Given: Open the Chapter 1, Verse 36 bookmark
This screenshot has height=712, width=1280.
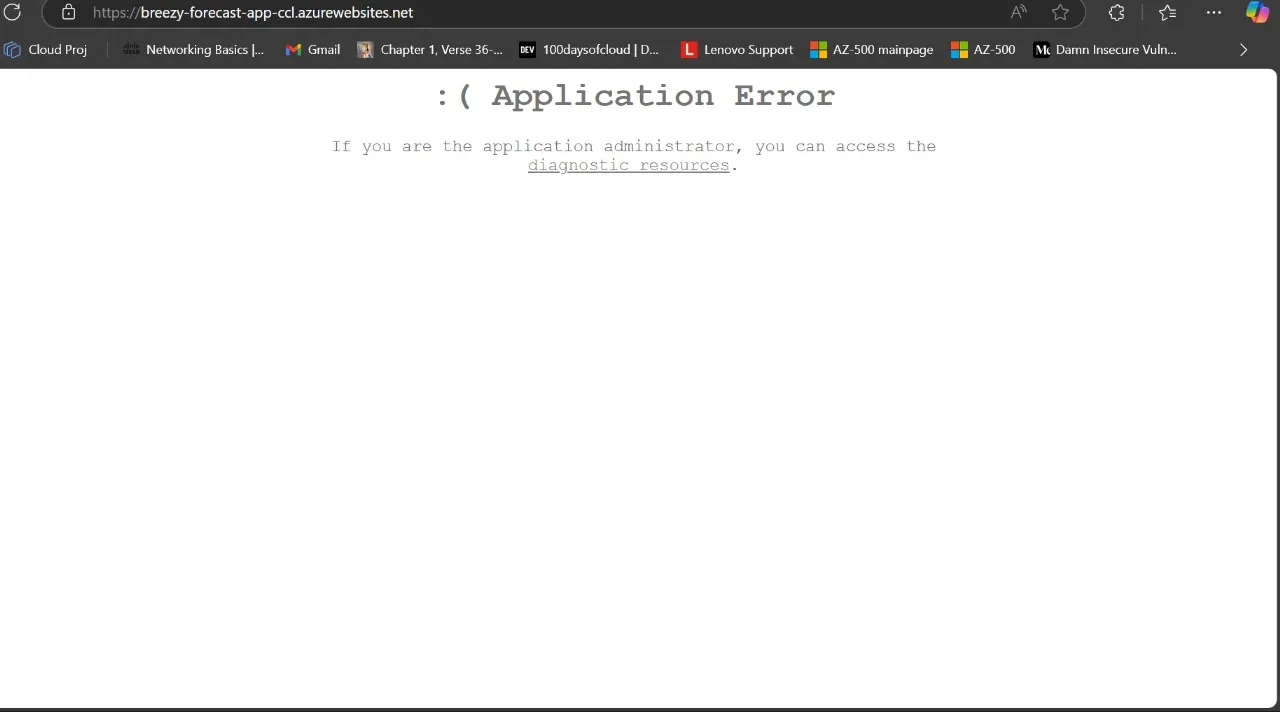Looking at the screenshot, I should click(430, 49).
